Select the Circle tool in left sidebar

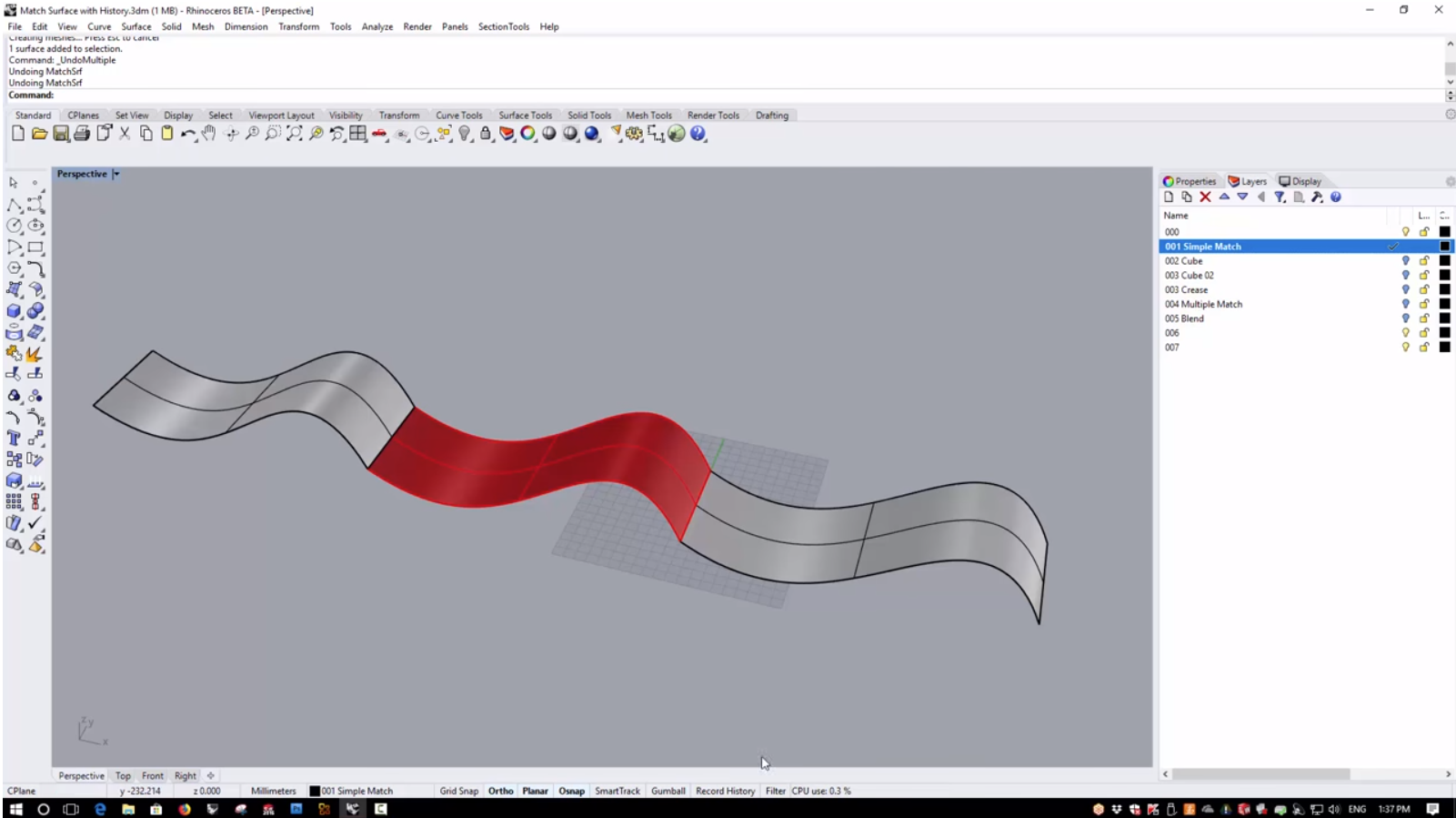coord(15,226)
